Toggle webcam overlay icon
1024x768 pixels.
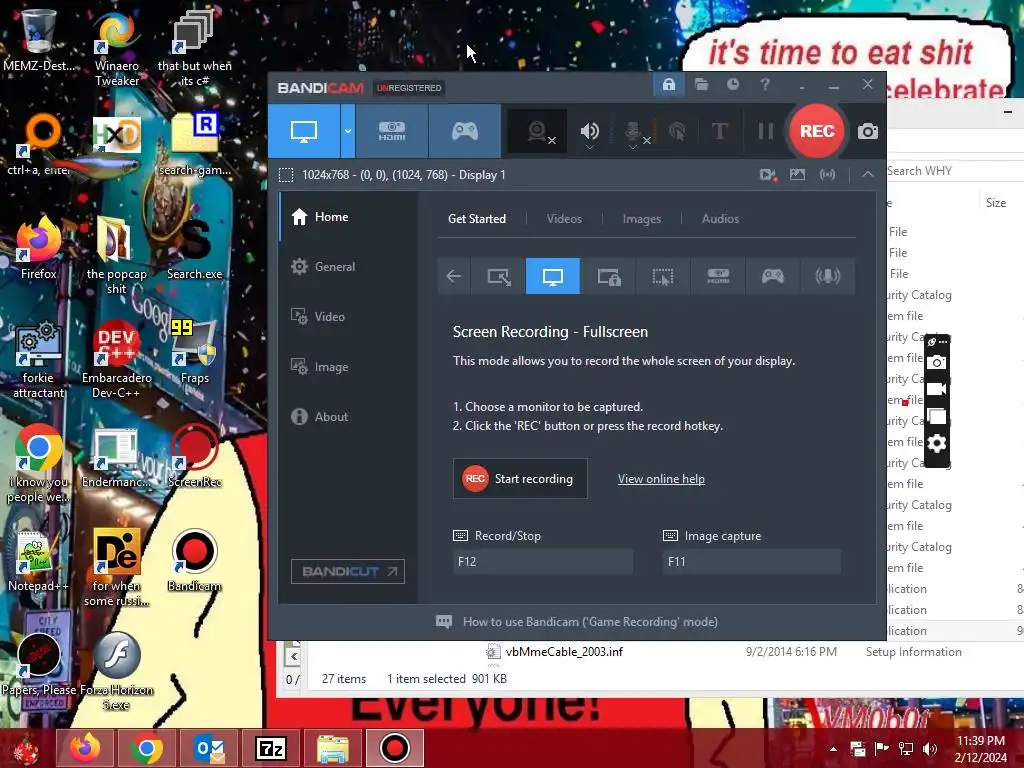(539, 132)
